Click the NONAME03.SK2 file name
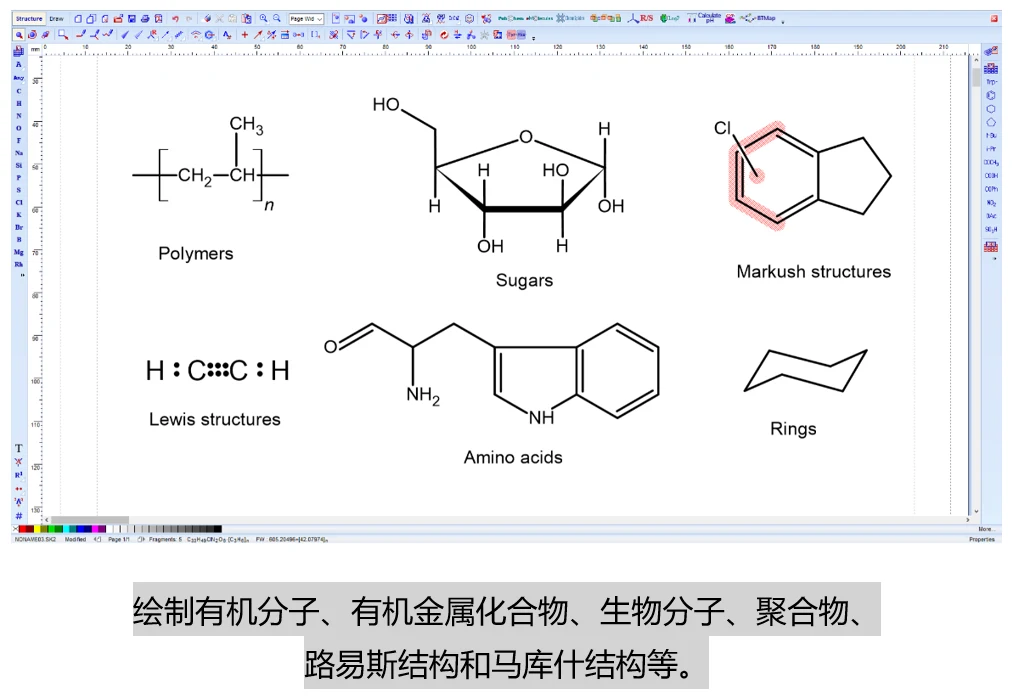1012x697 pixels. pos(35,539)
